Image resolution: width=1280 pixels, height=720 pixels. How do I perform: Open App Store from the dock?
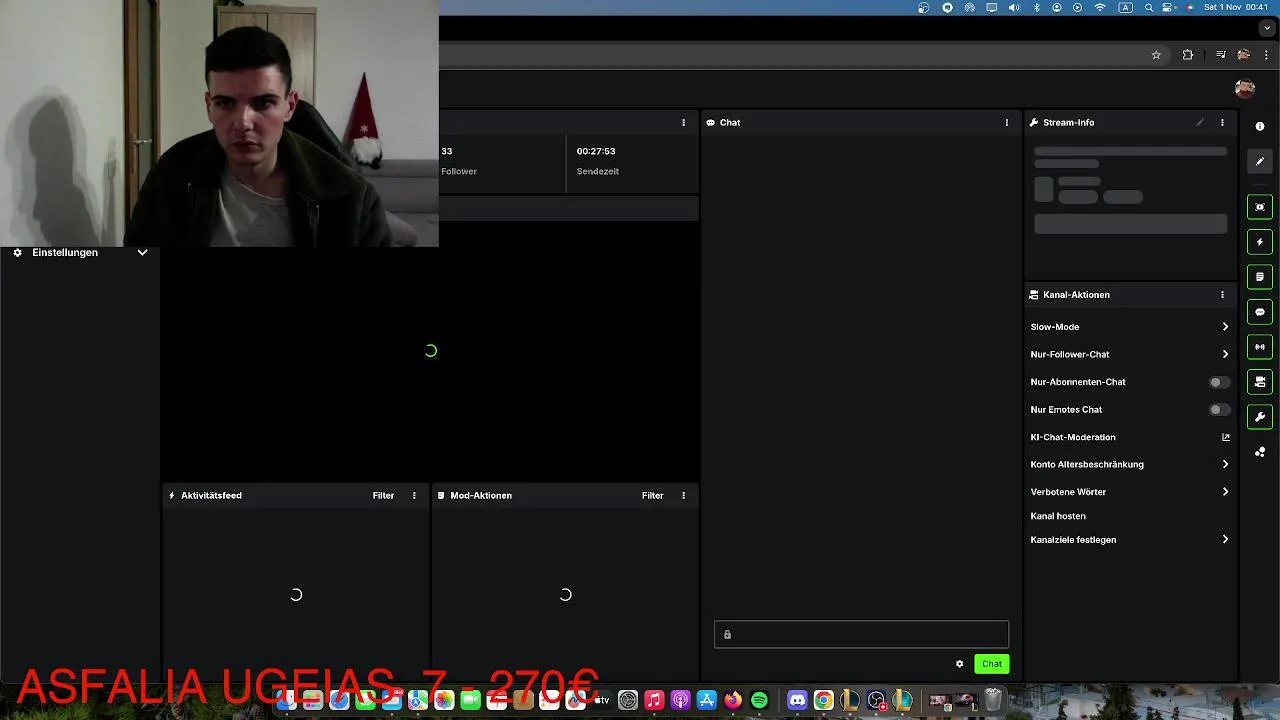click(707, 700)
